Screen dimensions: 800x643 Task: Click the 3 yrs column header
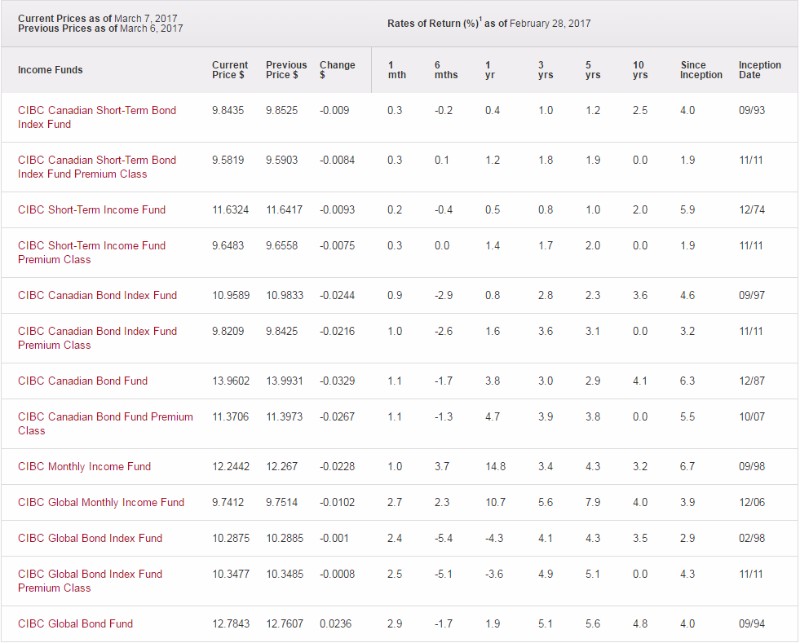tap(545, 70)
